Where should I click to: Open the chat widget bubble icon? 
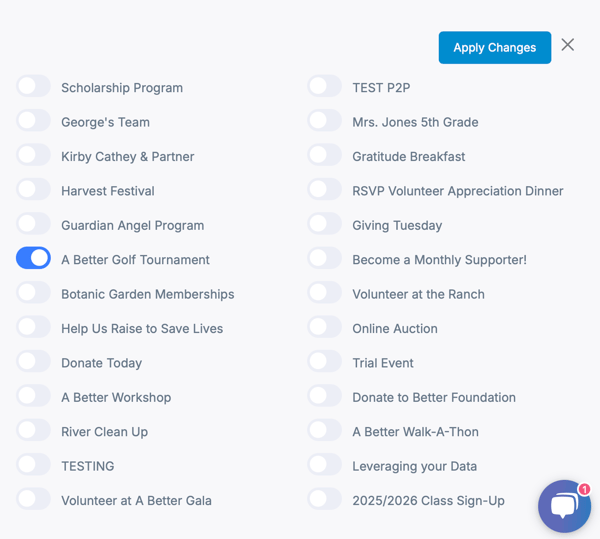[564, 506]
